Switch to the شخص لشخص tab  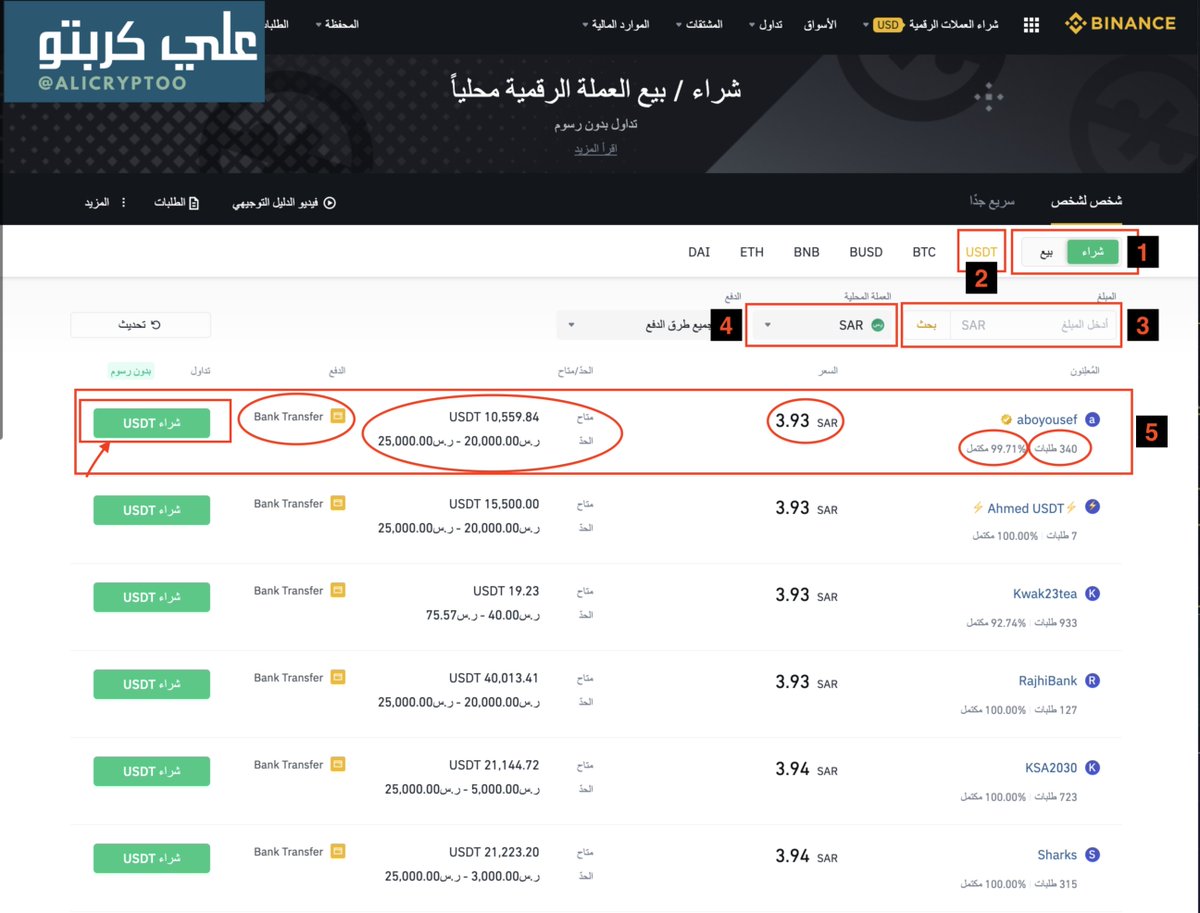[x=1086, y=202]
